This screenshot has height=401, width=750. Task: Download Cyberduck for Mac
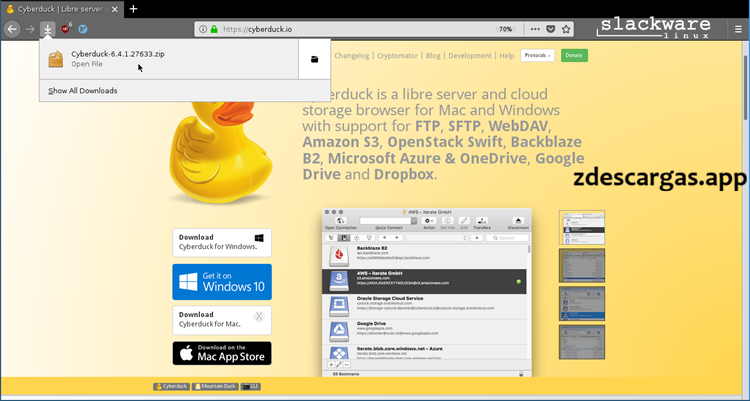click(x=222, y=320)
